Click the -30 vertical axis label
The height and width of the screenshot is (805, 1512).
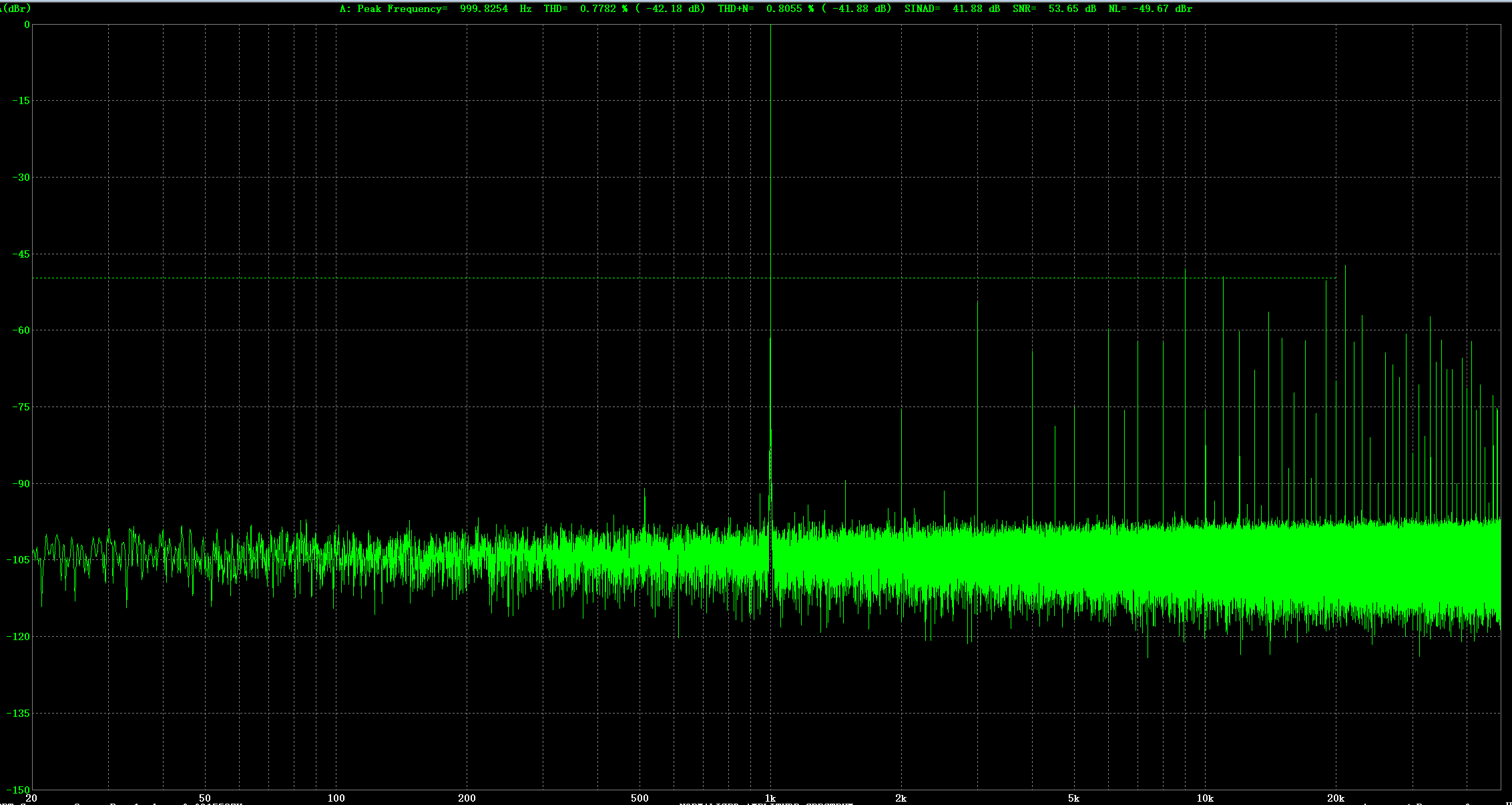pyautogui.click(x=21, y=178)
